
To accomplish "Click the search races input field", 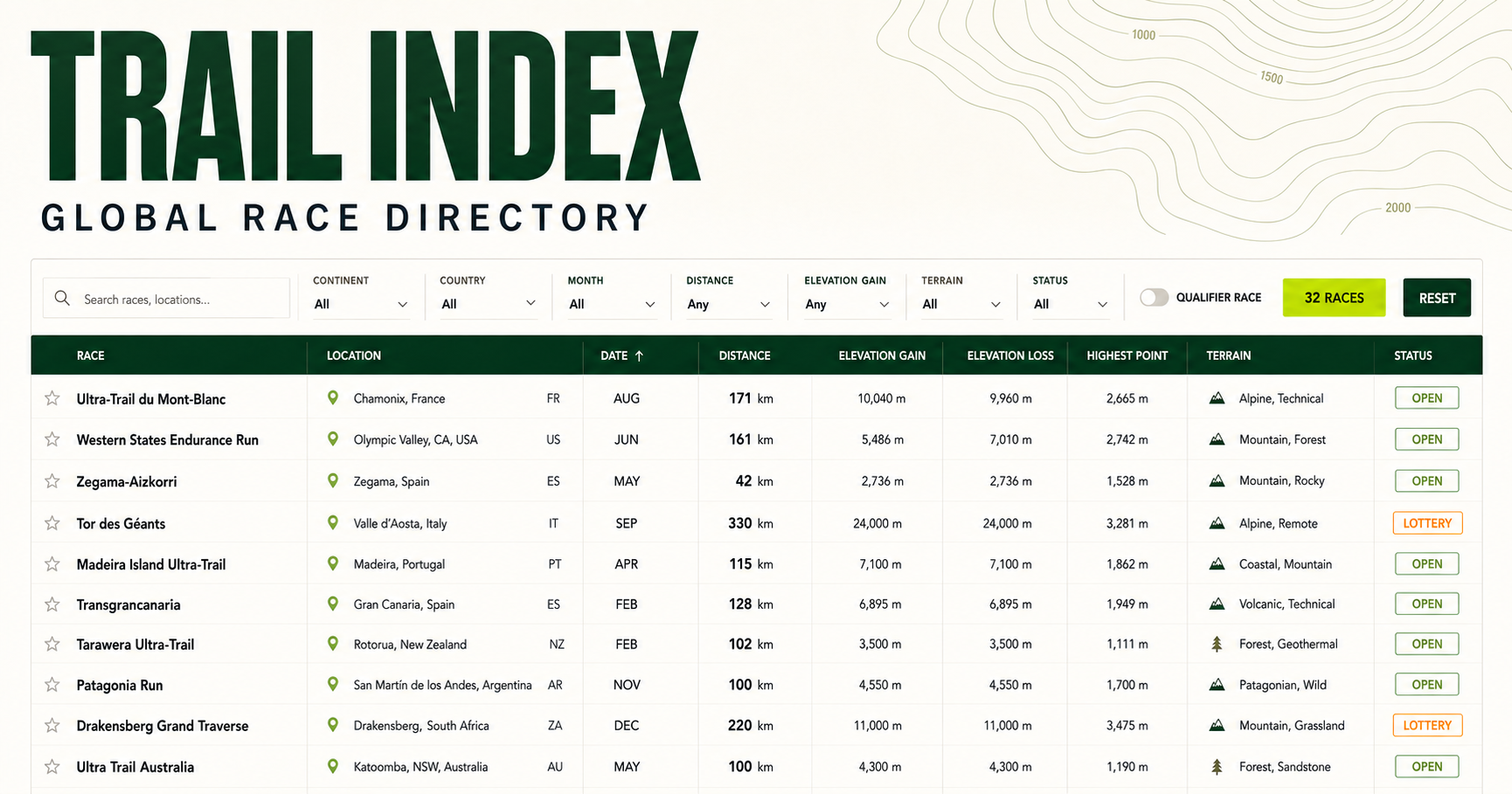I will coord(166,298).
